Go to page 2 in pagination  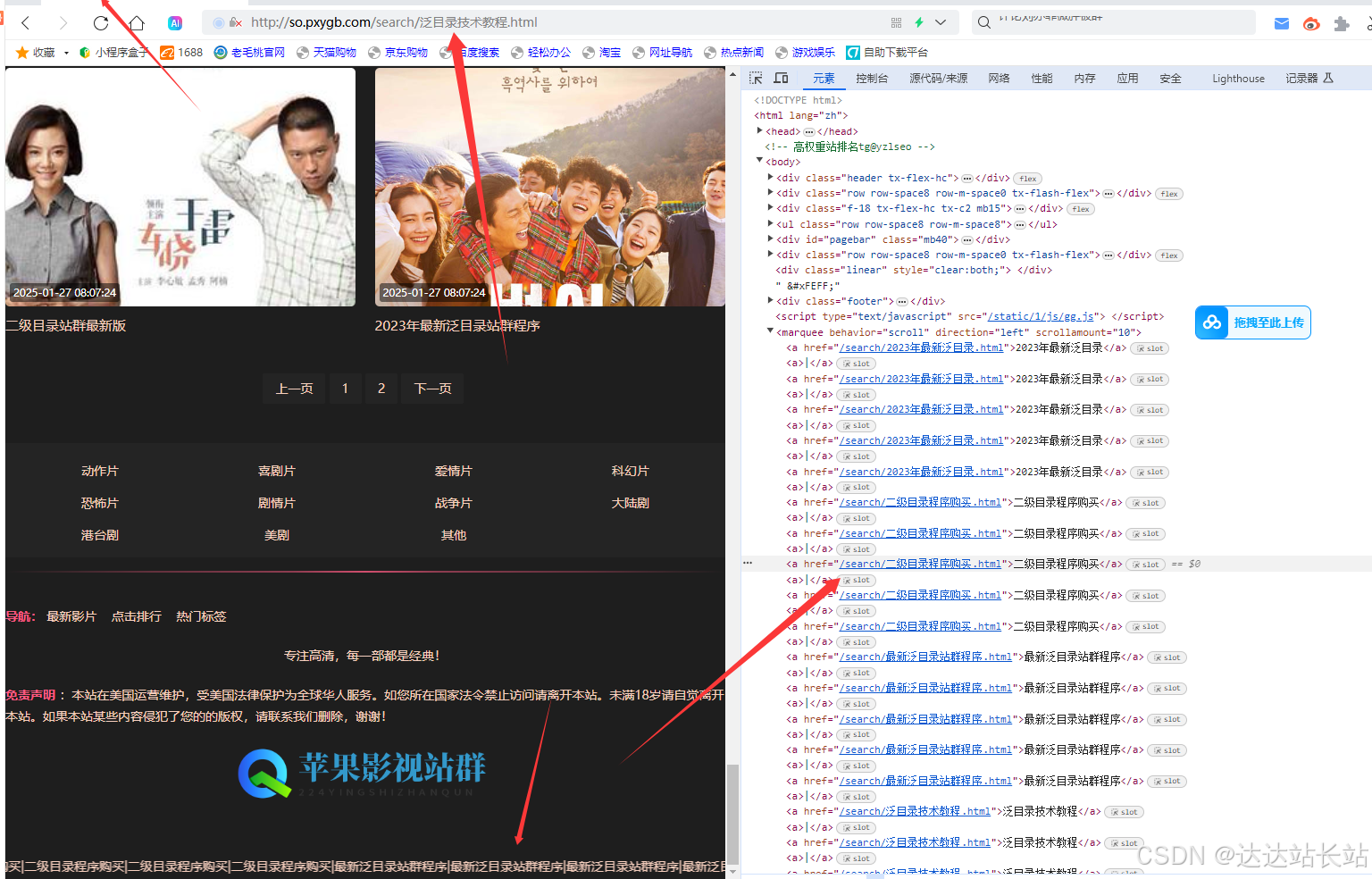point(381,389)
